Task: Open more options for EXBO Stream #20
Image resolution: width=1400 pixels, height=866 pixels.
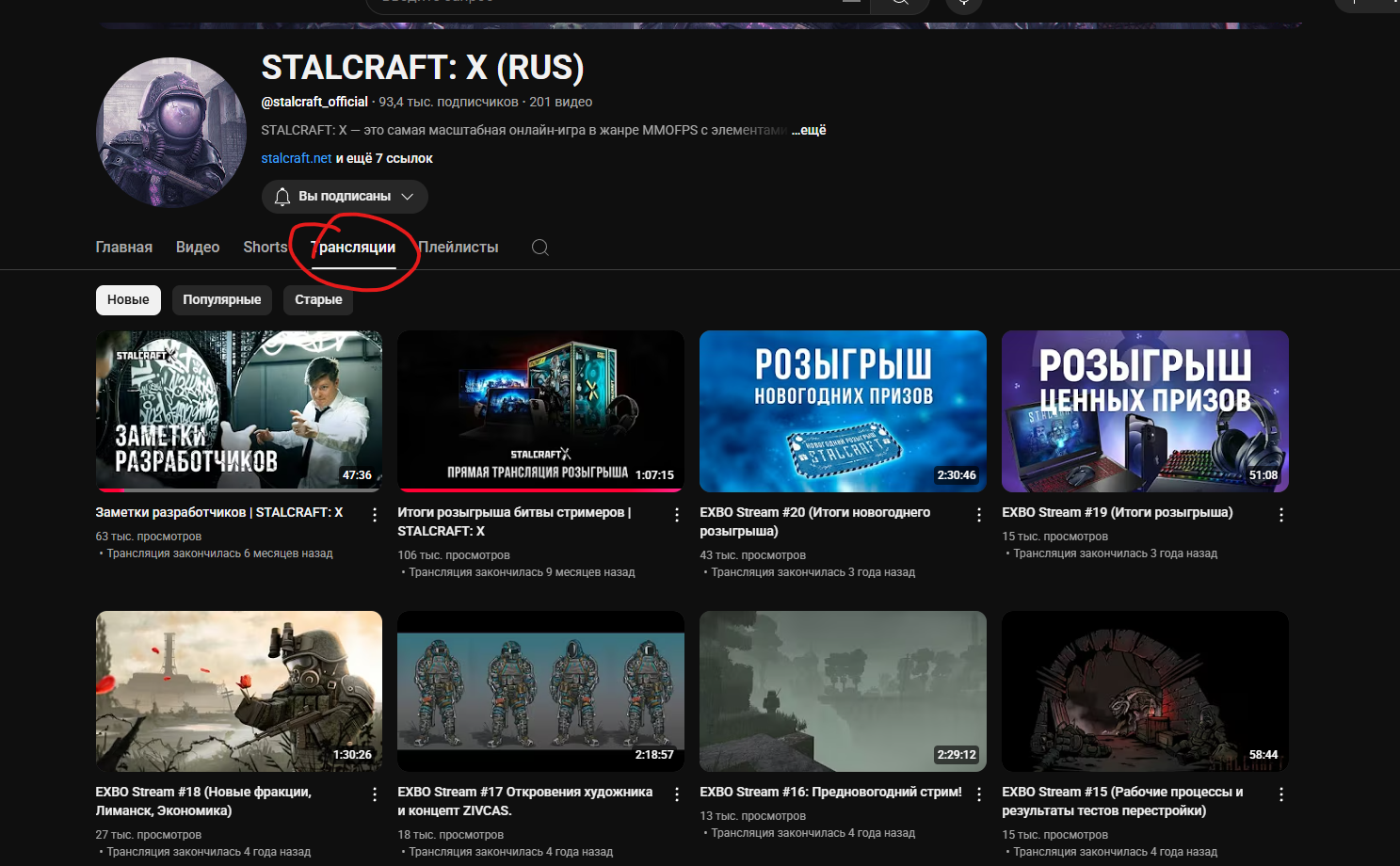Action: [979, 515]
